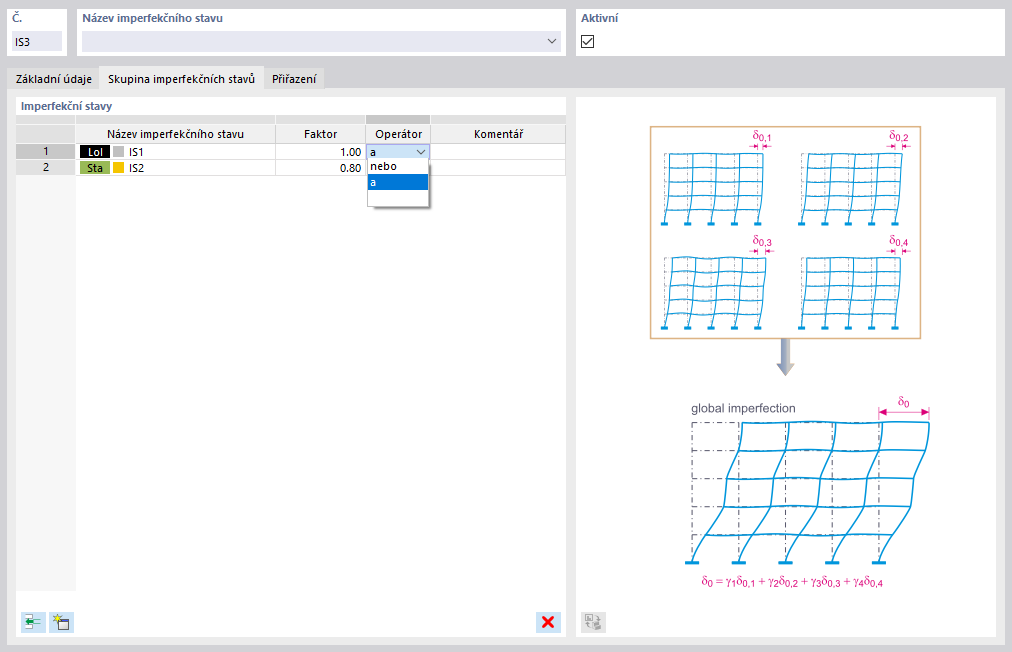Select the IS1 name cell
Image resolution: width=1012 pixels, height=652 pixels.
tap(176, 152)
